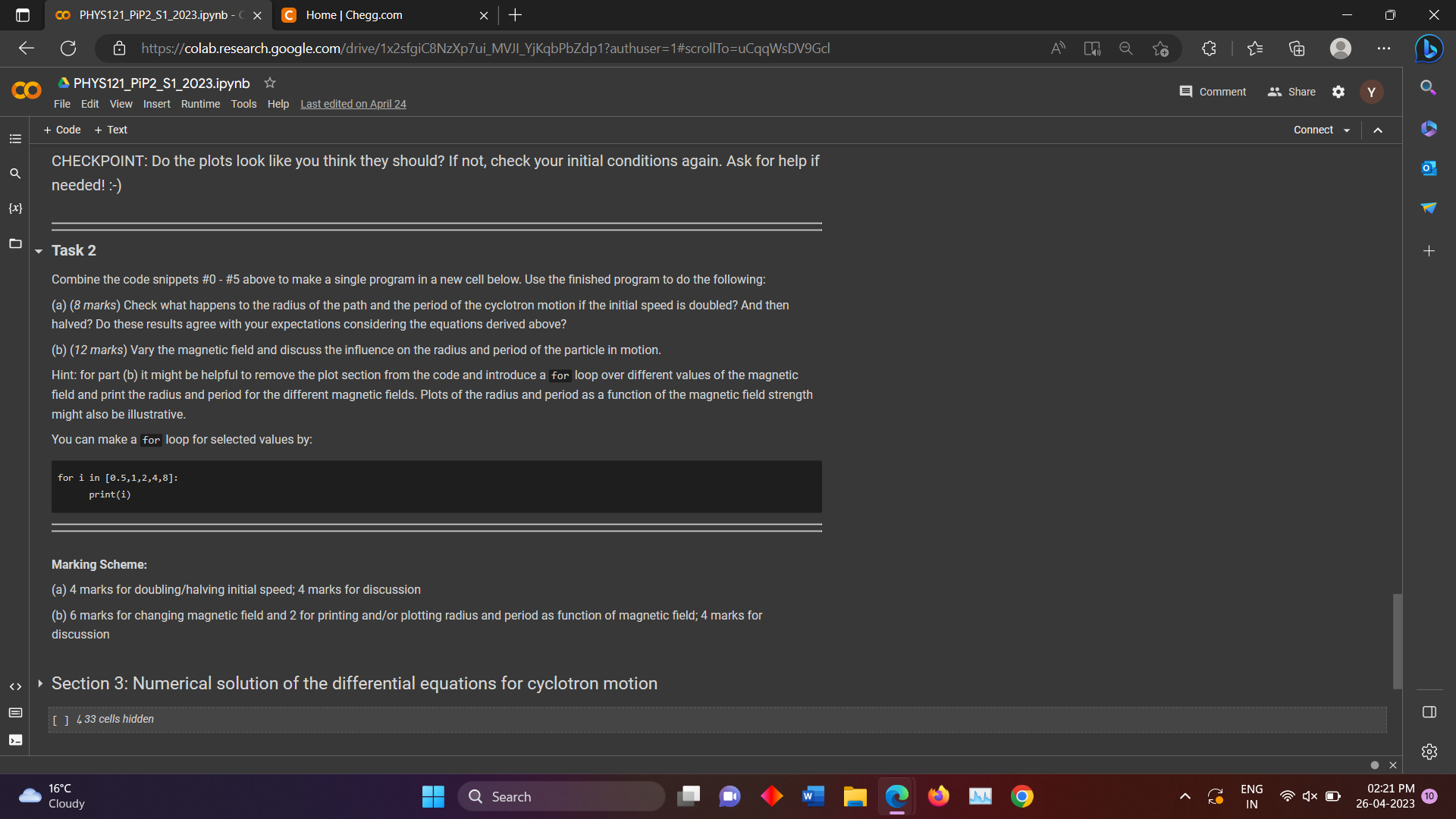Open the code snippets icon
Viewport: 1456px width, 819px height.
[15, 686]
